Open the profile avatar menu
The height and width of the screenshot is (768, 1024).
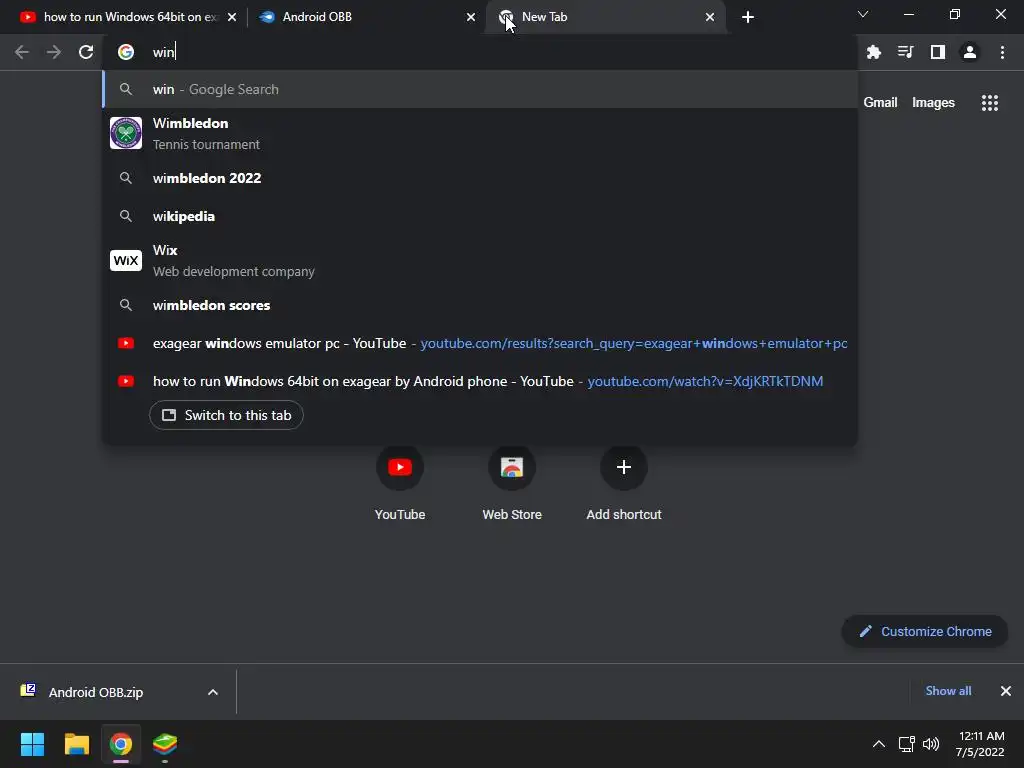tap(970, 52)
